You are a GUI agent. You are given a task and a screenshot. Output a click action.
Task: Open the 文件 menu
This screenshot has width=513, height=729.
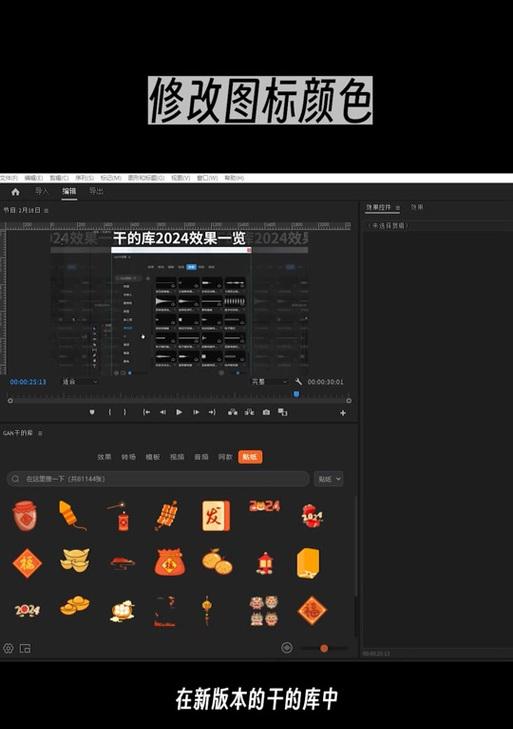click(8, 178)
